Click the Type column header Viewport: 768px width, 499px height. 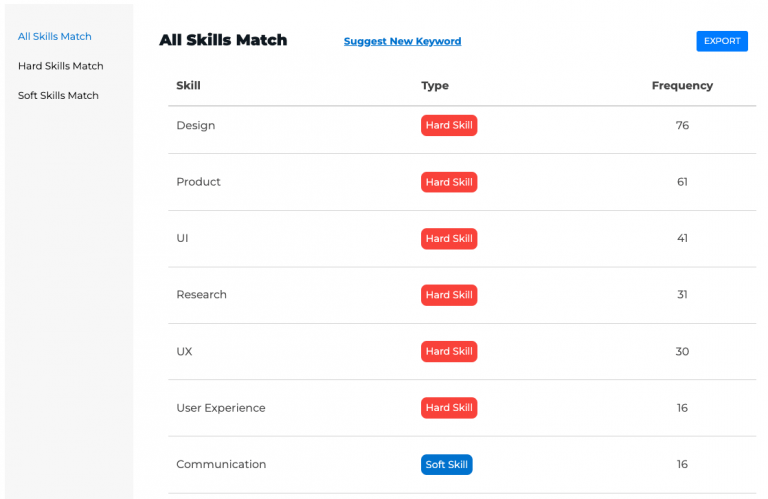435,86
